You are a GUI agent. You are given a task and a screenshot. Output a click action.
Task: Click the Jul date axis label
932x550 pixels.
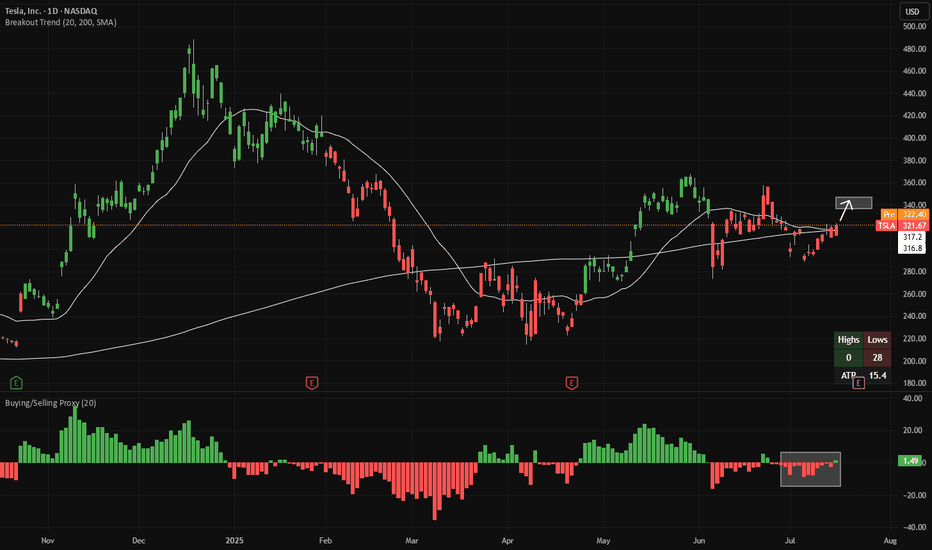(790, 540)
